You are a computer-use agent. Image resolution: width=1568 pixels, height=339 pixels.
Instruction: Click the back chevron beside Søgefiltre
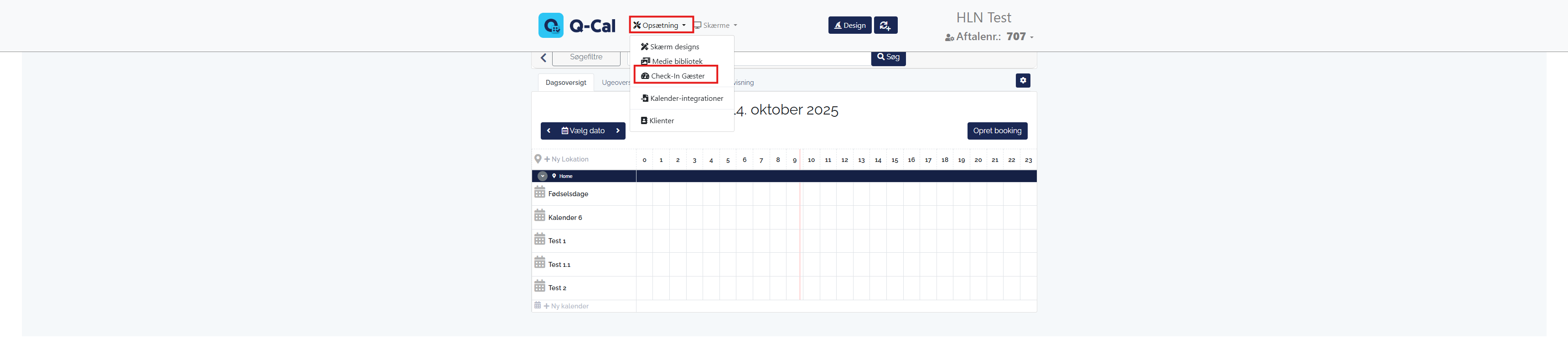point(543,58)
